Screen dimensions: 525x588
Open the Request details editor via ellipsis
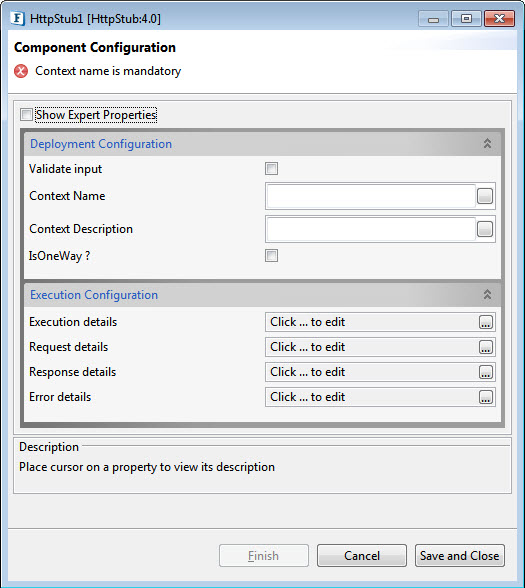coord(486,347)
